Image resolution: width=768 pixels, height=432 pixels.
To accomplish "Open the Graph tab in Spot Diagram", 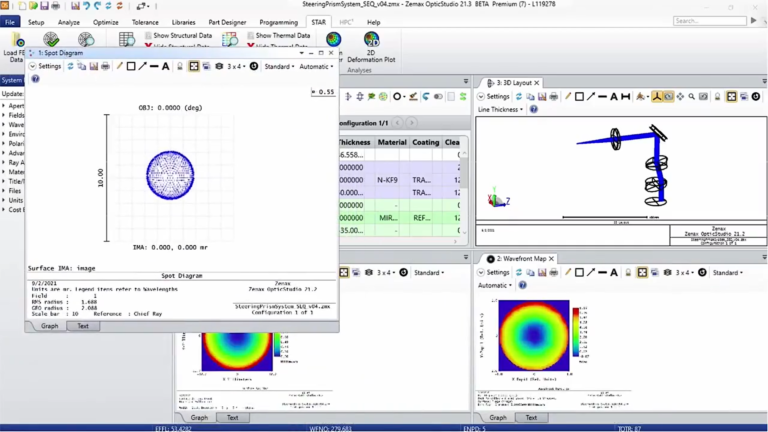I will coord(49,326).
